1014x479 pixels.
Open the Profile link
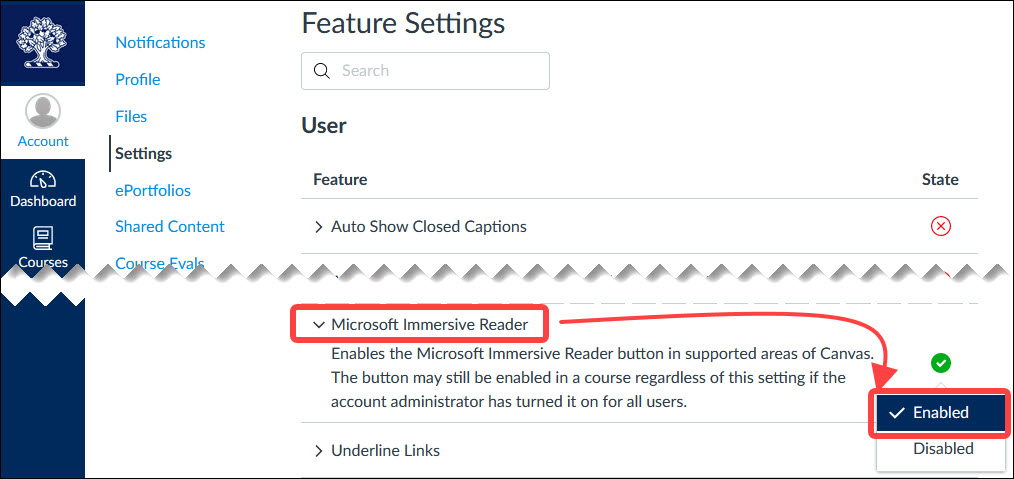(x=138, y=80)
